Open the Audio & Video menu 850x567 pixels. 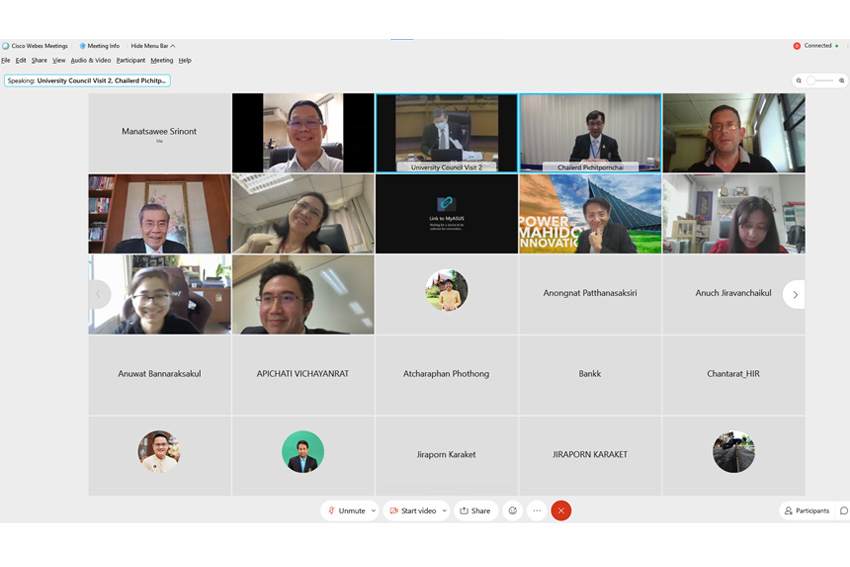point(90,60)
